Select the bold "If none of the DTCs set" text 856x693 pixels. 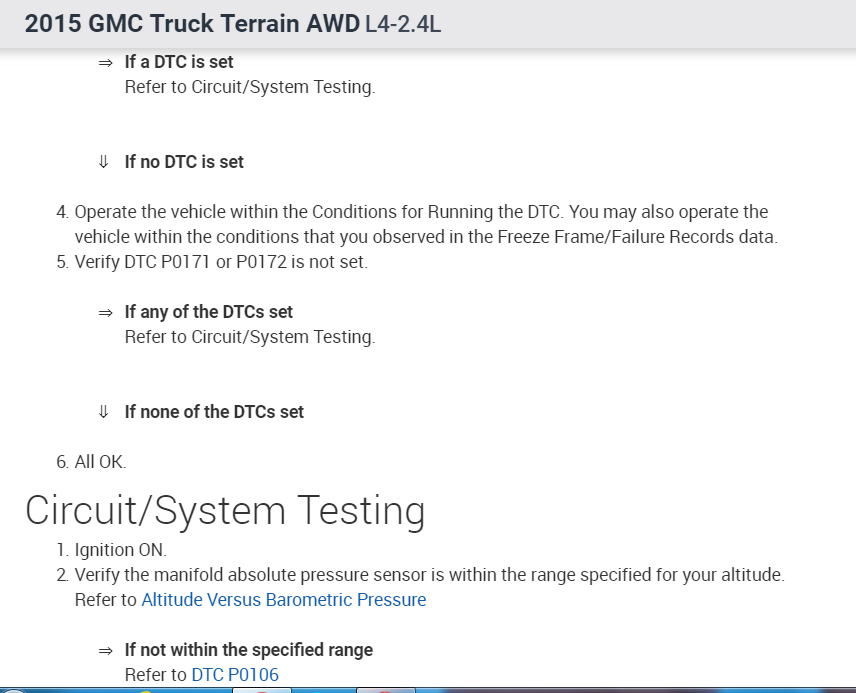pyautogui.click(x=214, y=412)
